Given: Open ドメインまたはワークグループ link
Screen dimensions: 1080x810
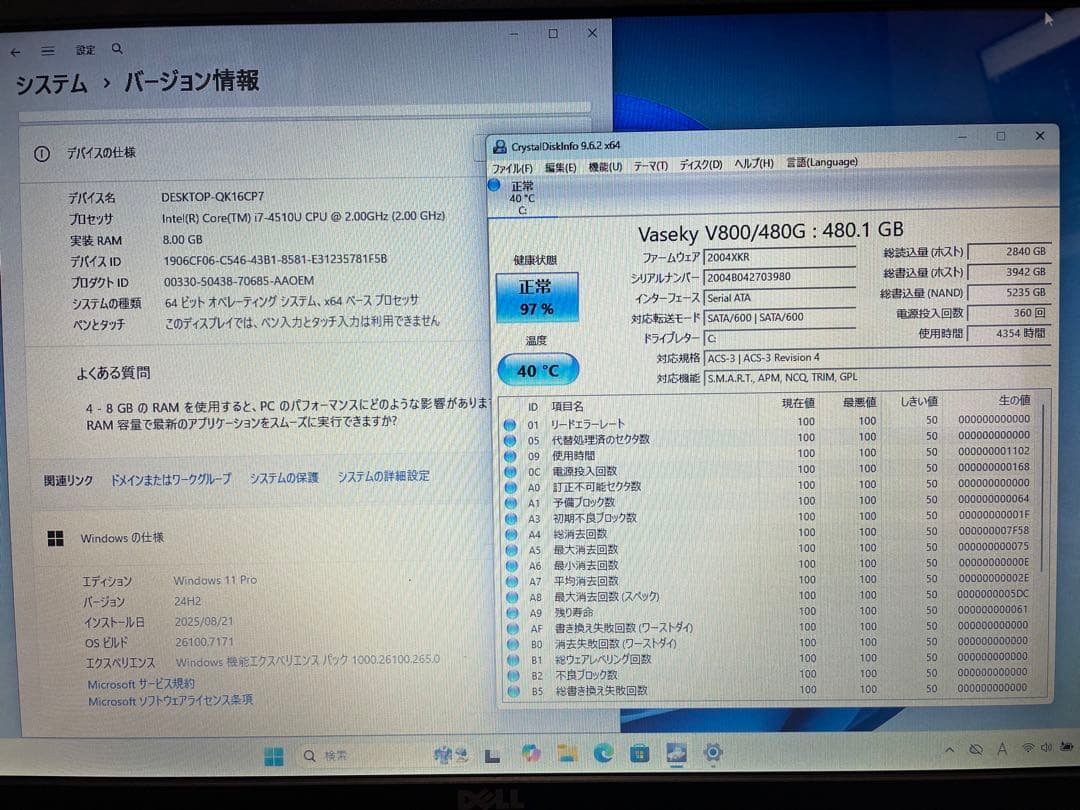Looking at the screenshot, I should pyautogui.click(x=171, y=479).
